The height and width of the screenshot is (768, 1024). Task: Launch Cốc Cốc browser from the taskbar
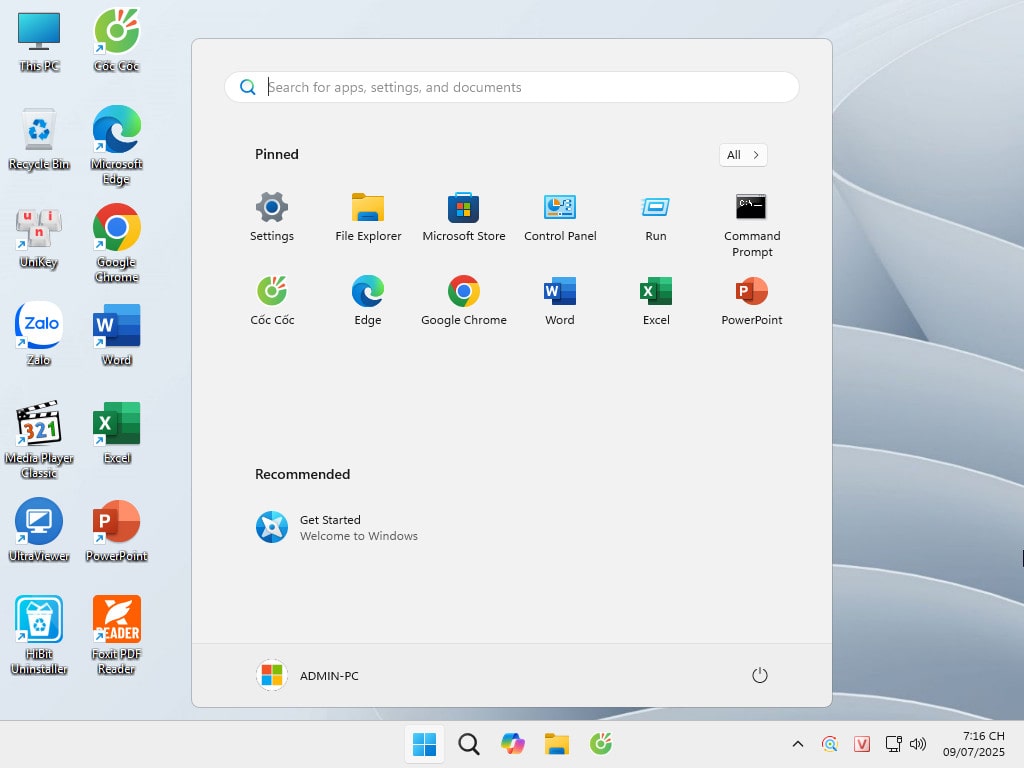click(x=601, y=743)
